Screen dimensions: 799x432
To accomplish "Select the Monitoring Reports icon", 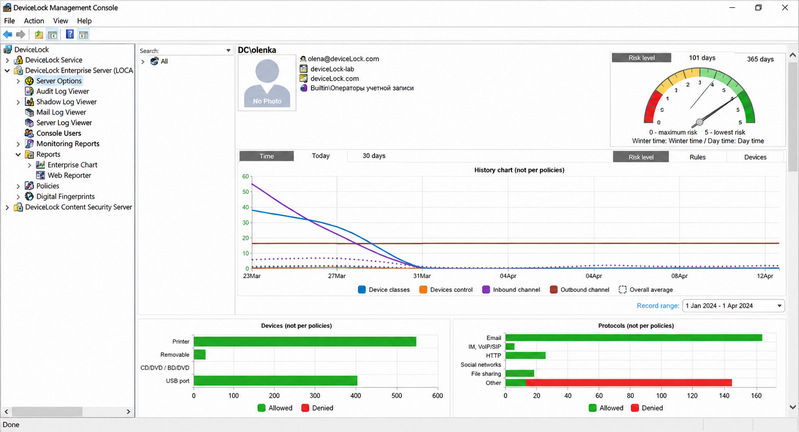I will click(x=30, y=144).
